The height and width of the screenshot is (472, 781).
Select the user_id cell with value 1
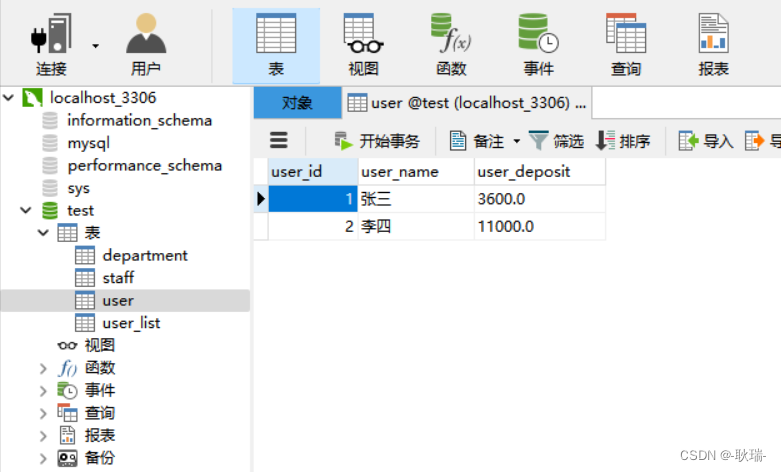coord(313,199)
